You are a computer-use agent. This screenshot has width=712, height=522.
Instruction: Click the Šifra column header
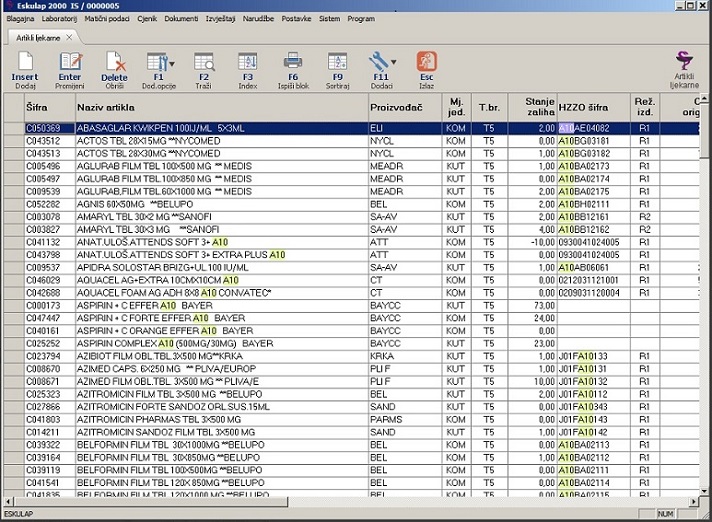[49, 108]
